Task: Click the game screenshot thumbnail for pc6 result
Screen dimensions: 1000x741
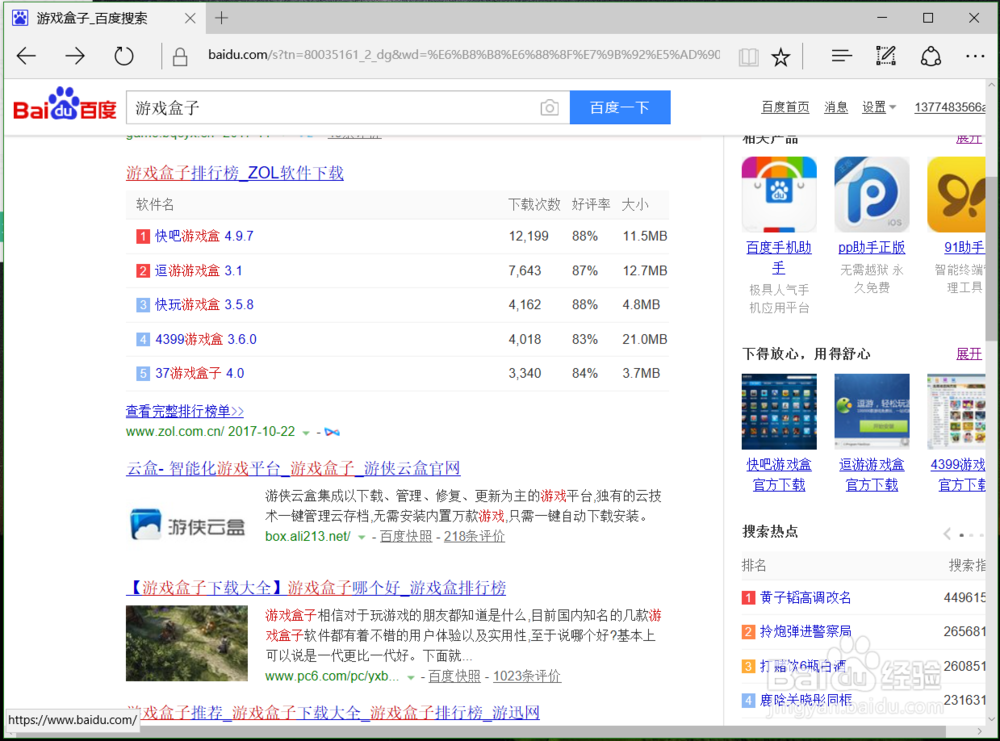Action: 187,643
